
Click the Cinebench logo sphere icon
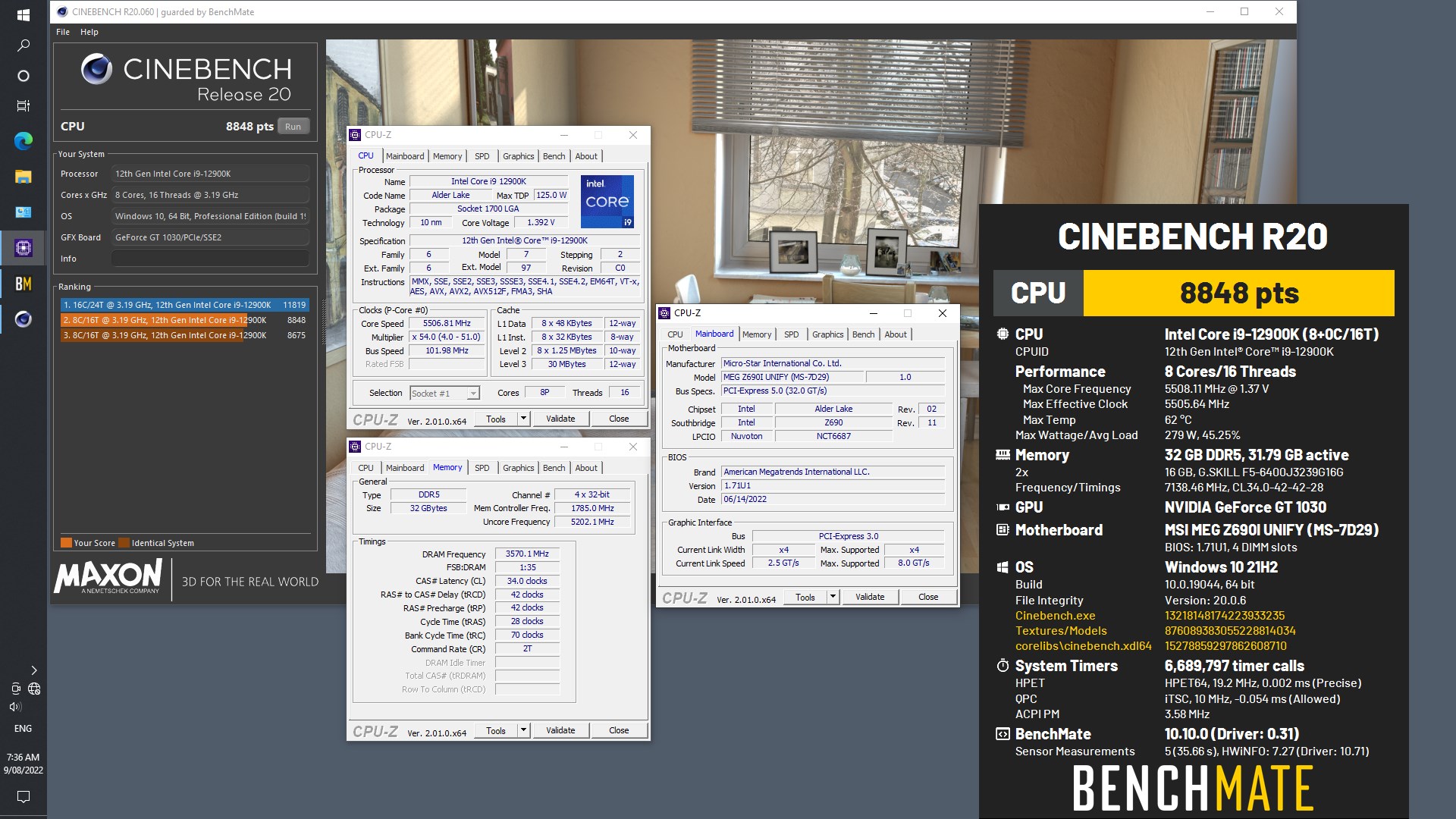click(96, 69)
